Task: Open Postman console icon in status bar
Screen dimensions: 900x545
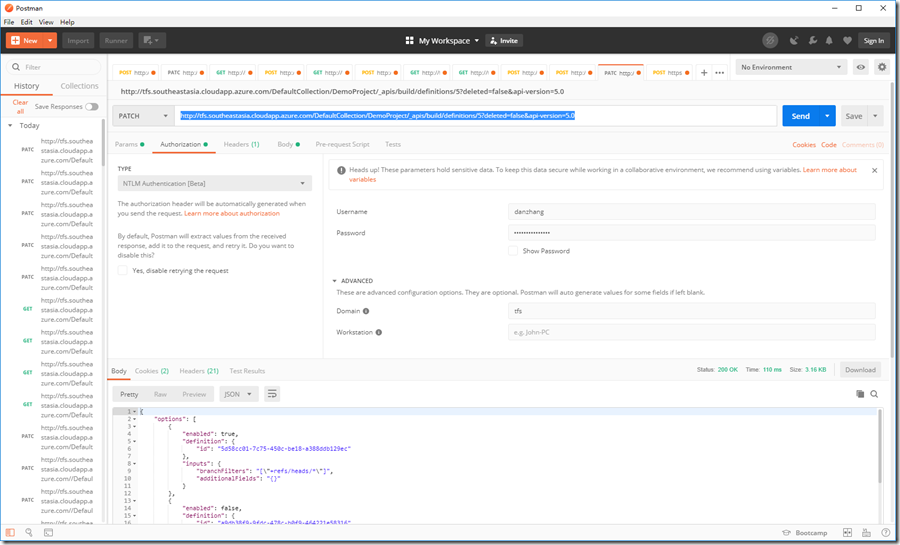Action: [48, 532]
